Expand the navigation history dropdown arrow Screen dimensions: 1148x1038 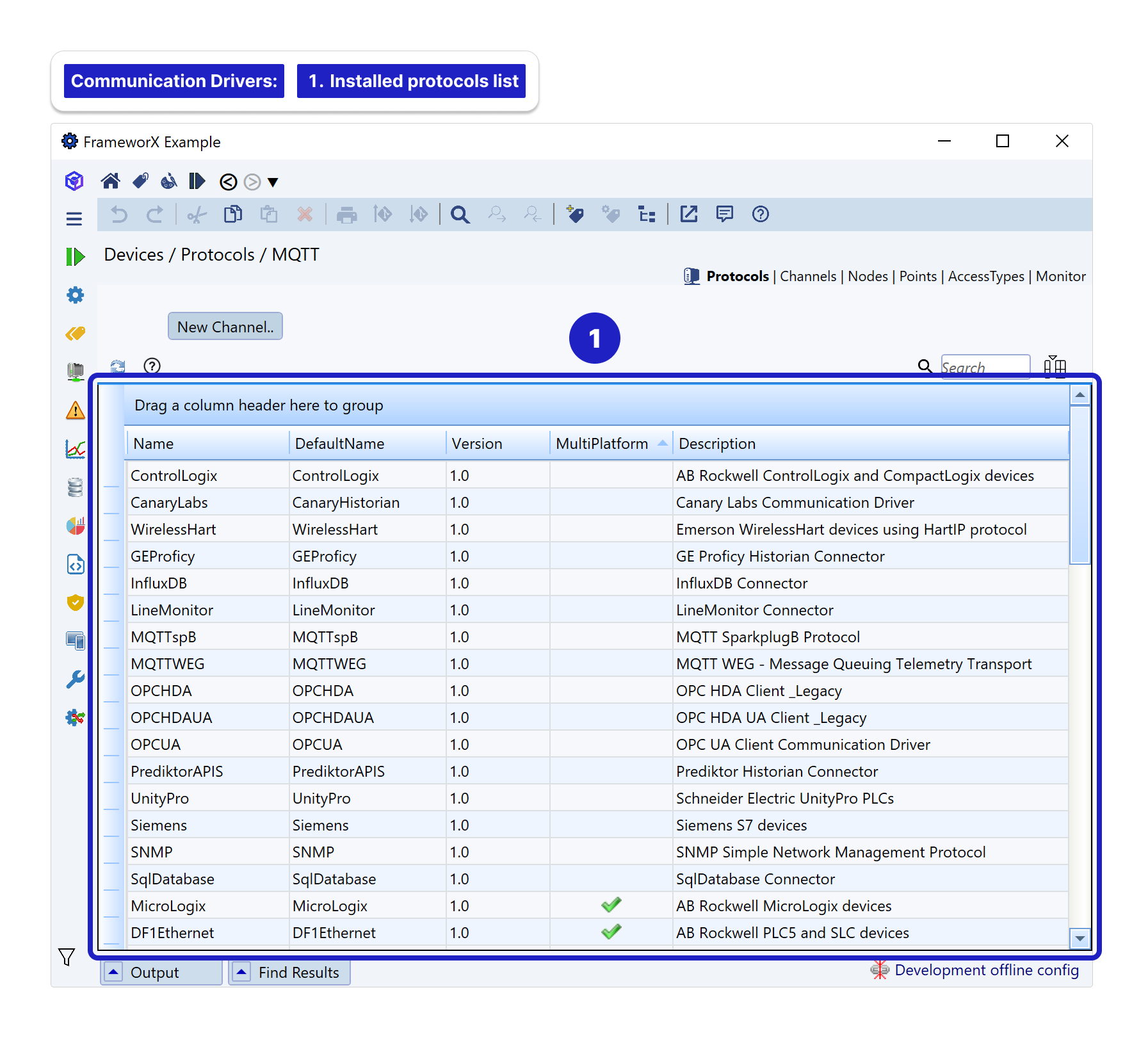tap(273, 182)
